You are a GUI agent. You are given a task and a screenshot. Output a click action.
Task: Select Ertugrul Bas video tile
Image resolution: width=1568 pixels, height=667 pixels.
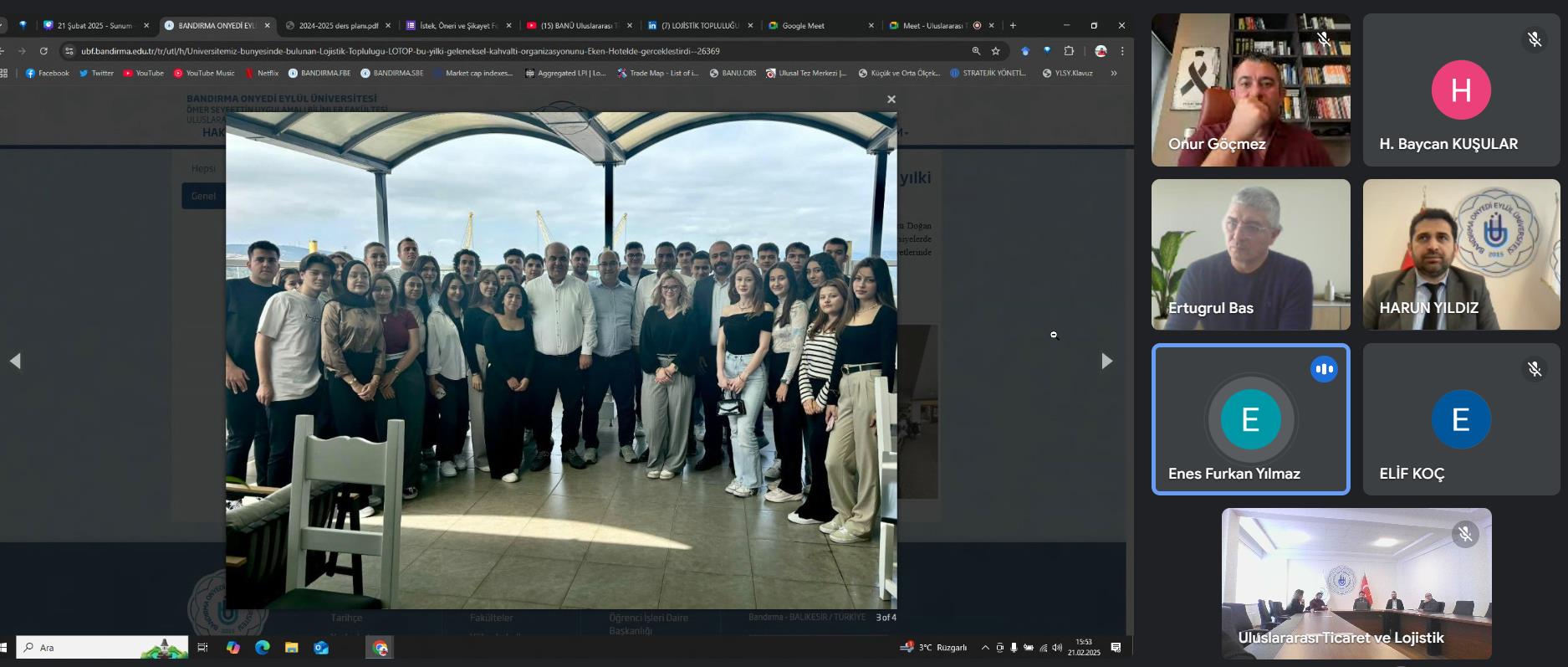(x=1250, y=254)
